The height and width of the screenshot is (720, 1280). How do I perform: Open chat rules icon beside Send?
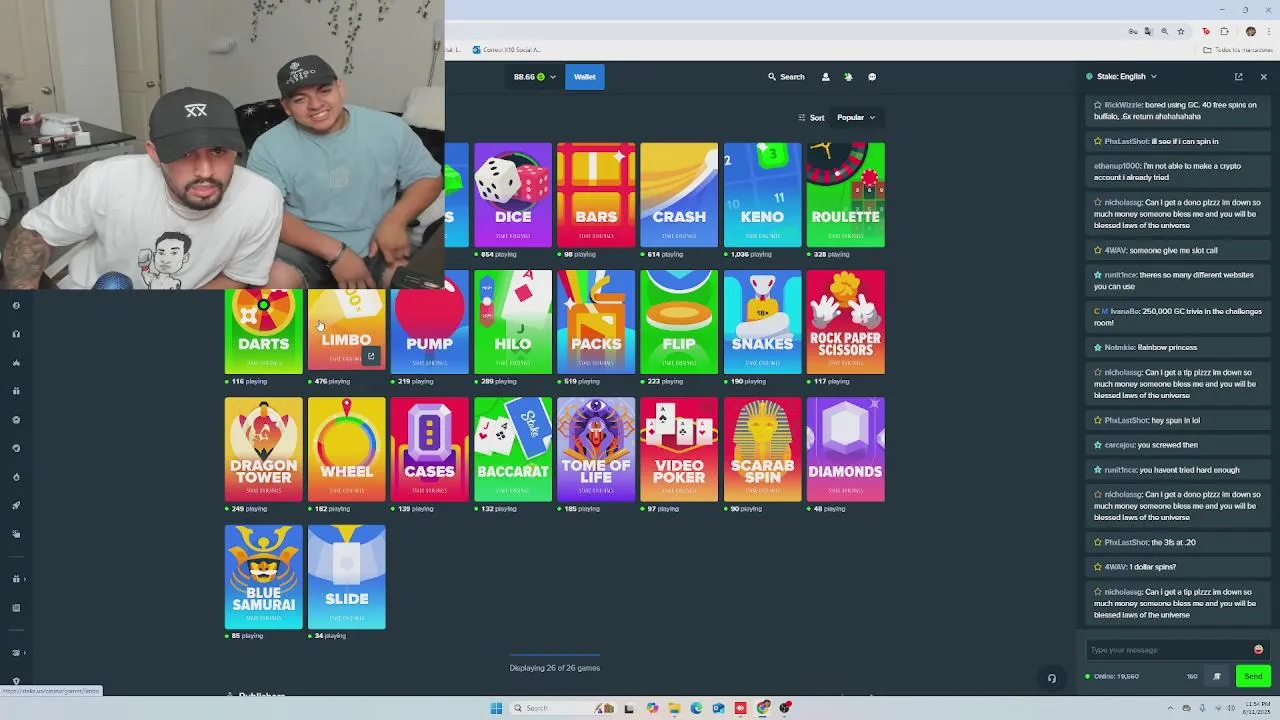(x=1217, y=677)
